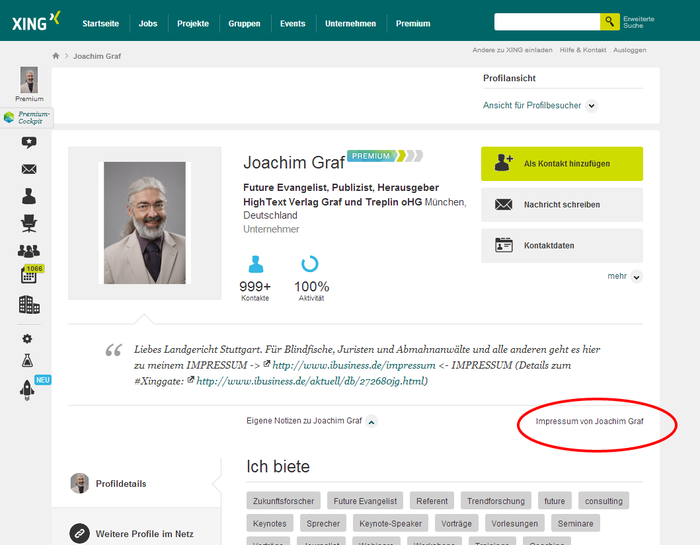Click the Referent tag
Viewport: 700px width, 545px height.
(432, 501)
